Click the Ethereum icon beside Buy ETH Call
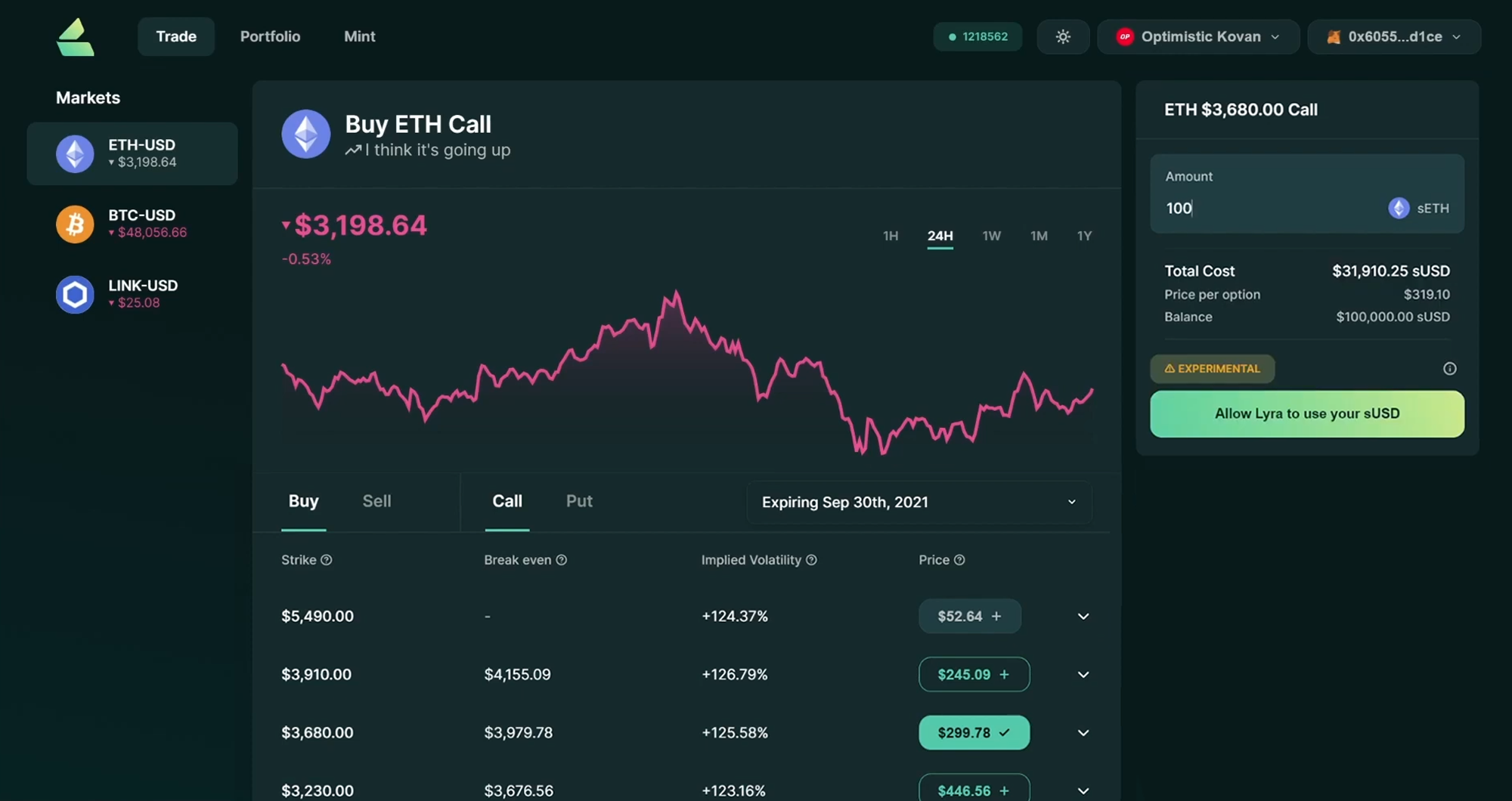This screenshot has height=801, width=1512. point(306,134)
